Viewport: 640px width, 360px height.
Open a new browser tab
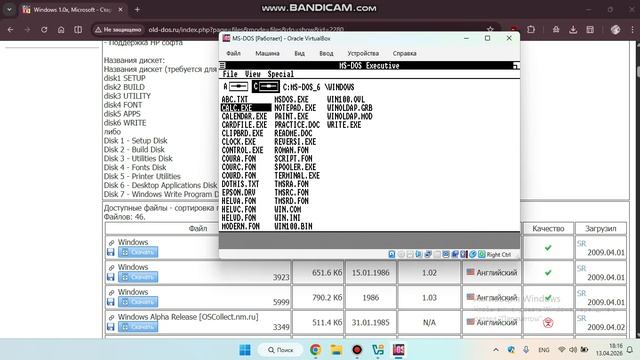pyautogui.click(x=137, y=9)
